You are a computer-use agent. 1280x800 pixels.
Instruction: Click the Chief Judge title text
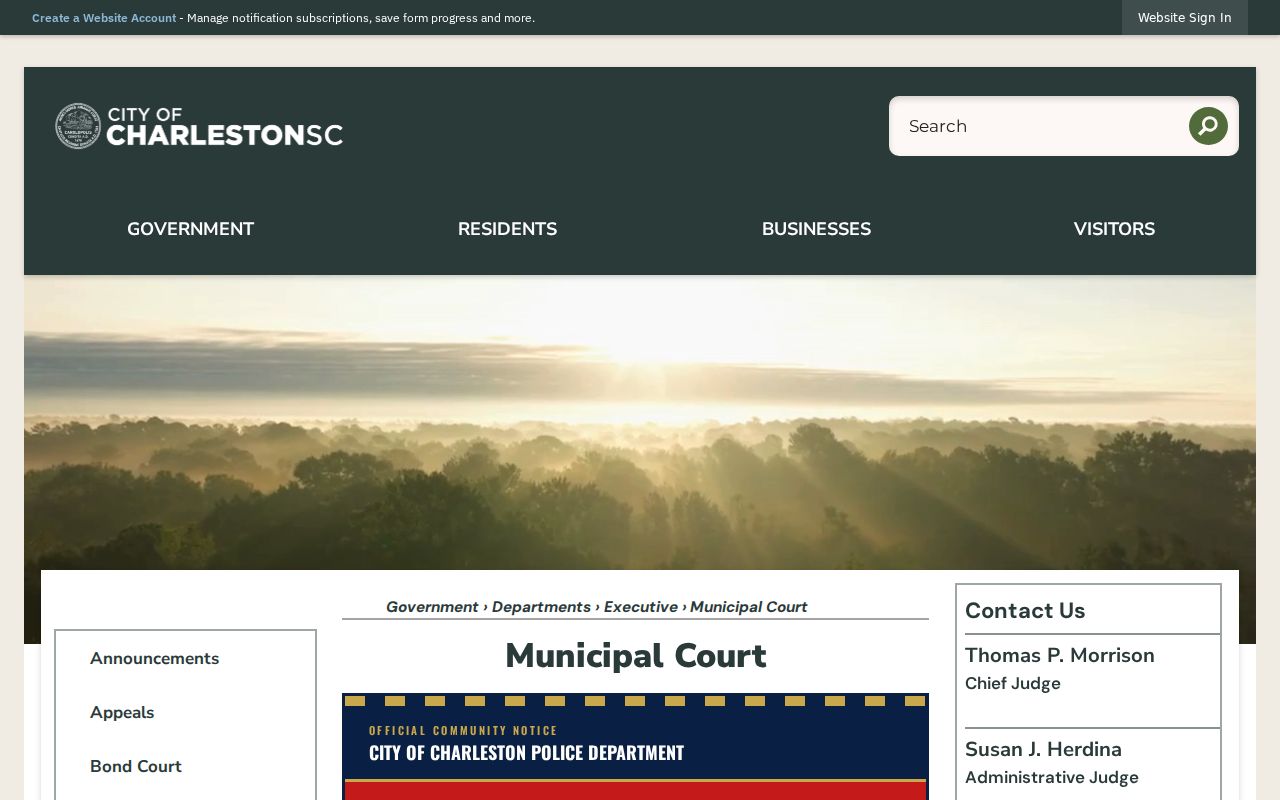coord(1013,683)
